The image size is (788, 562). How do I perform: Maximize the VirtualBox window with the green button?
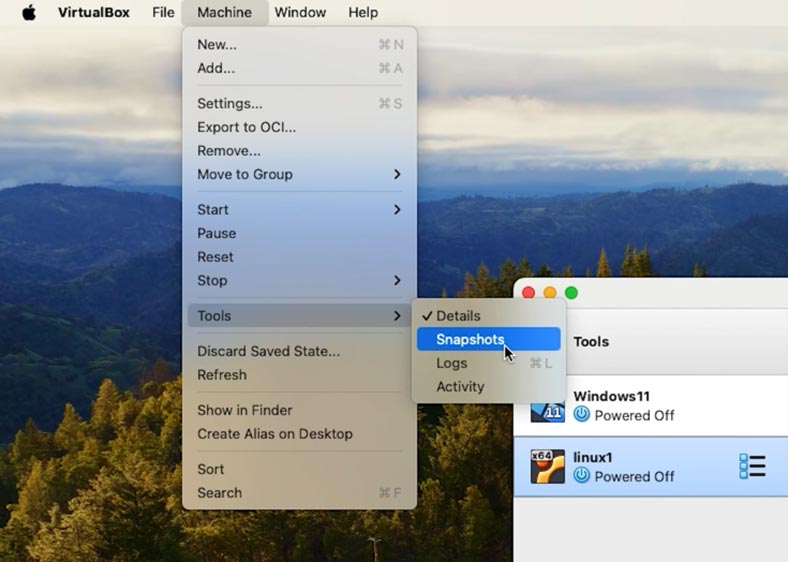pyautogui.click(x=571, y=293)
